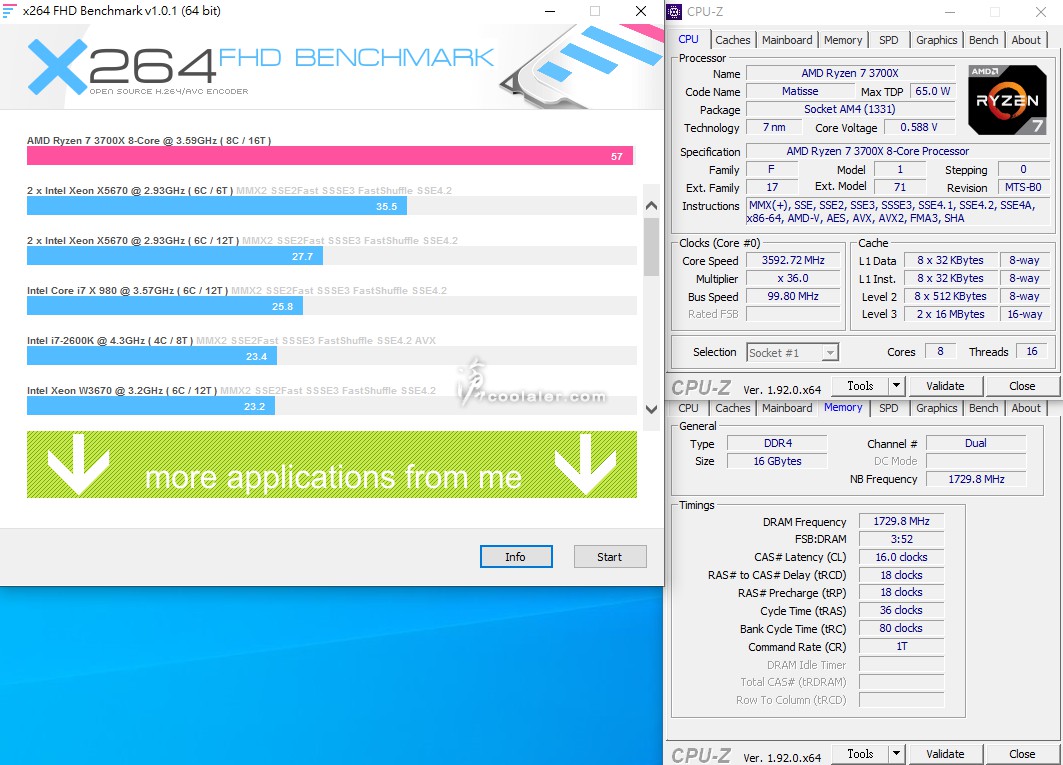
Task: Switch to Graphics tab in the processor window
Action: click(936, 40)
